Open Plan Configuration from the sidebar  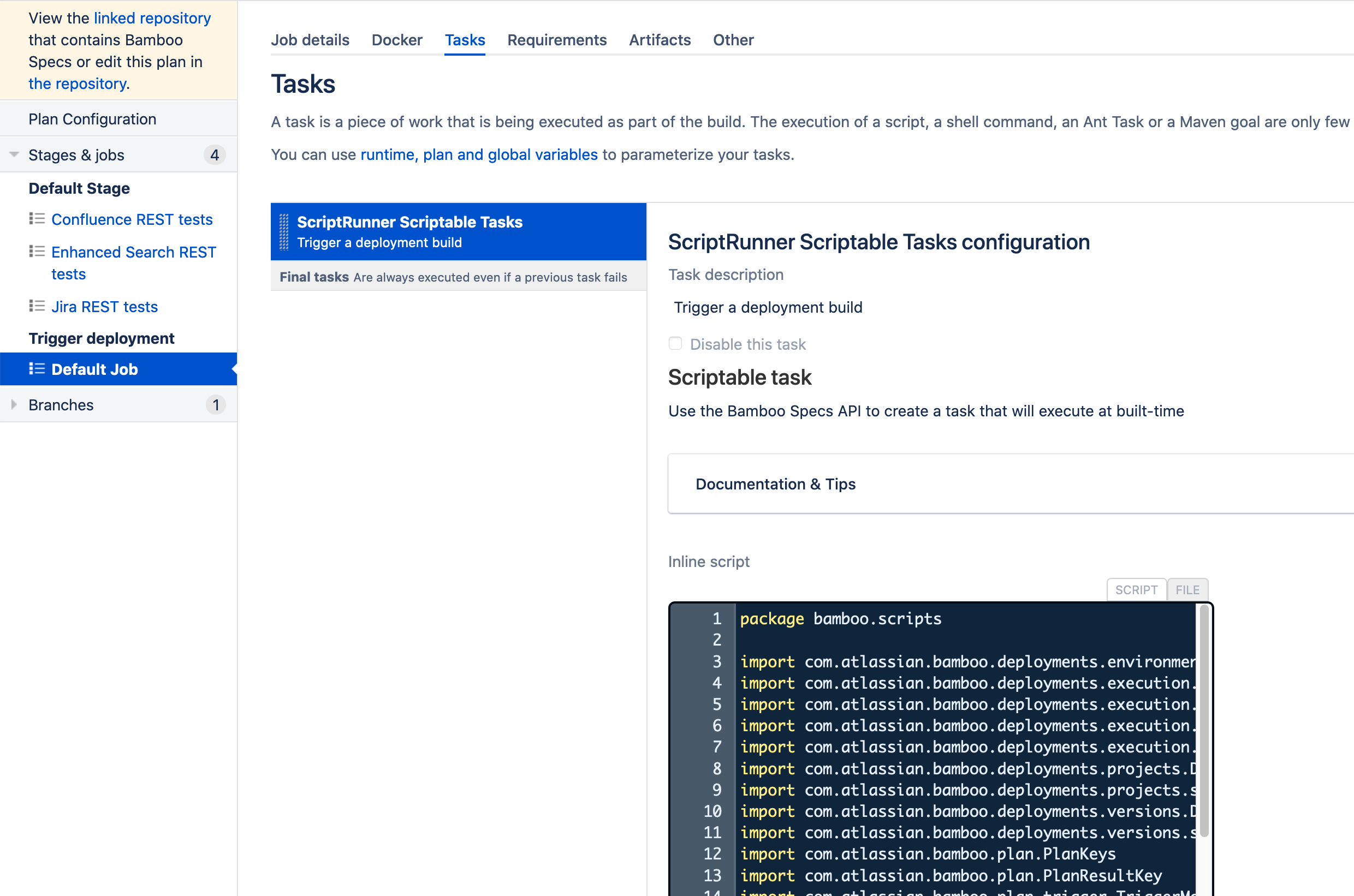(92, 118)
